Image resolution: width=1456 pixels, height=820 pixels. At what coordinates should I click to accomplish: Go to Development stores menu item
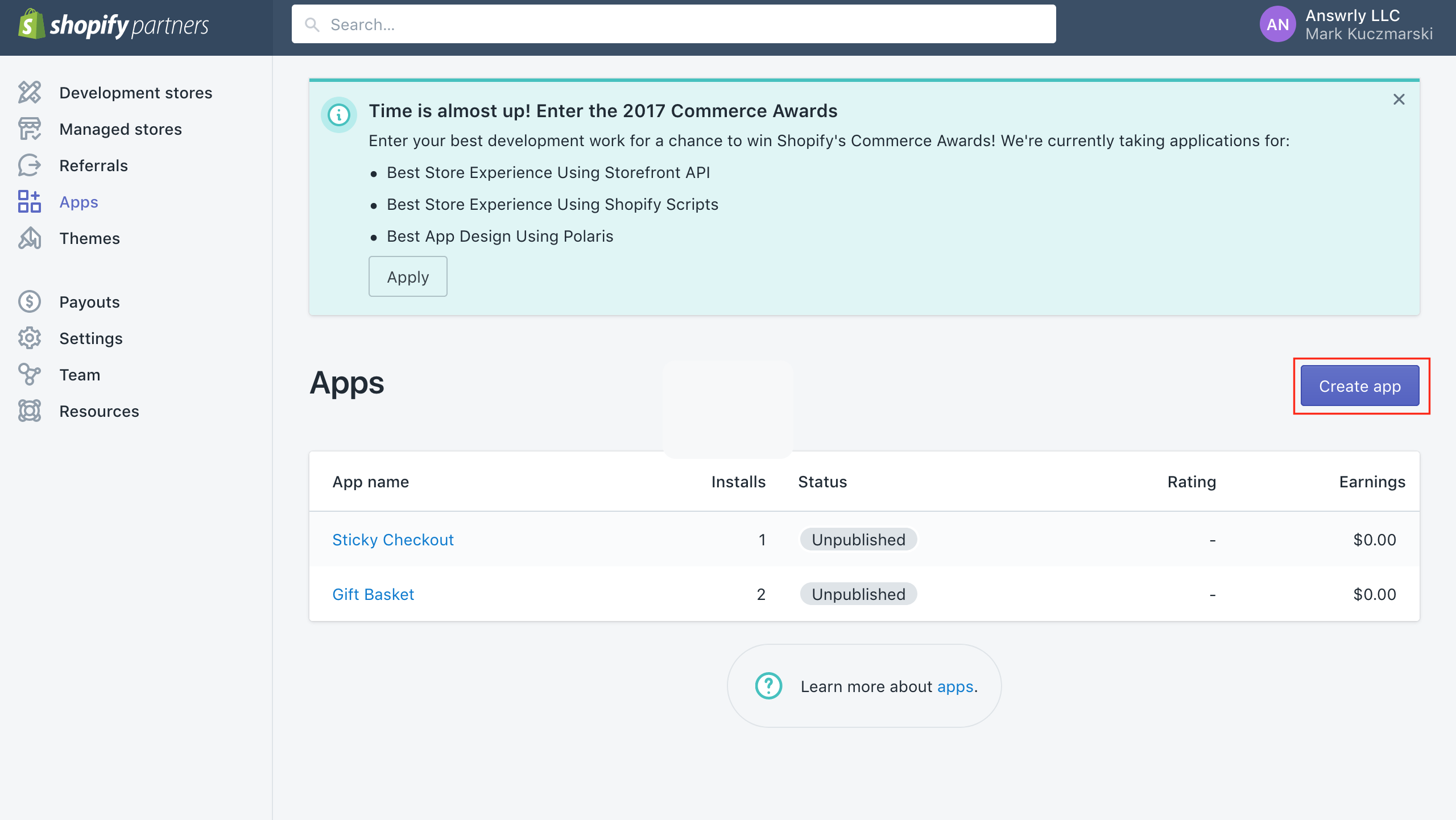pyautogui.click(x=135, y=93)
